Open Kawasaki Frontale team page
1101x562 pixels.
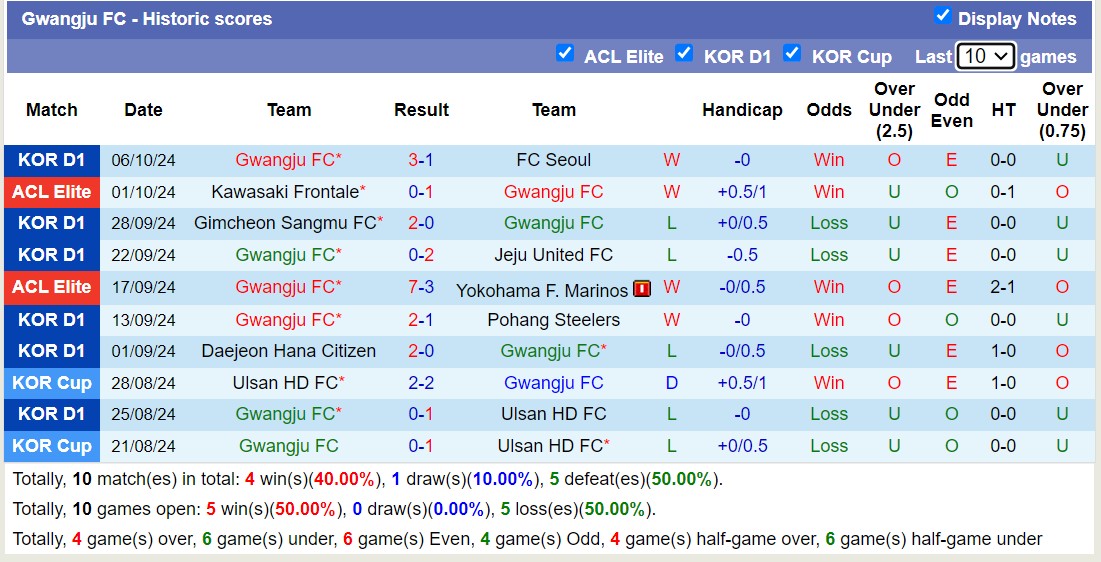(x=285, y=192)
